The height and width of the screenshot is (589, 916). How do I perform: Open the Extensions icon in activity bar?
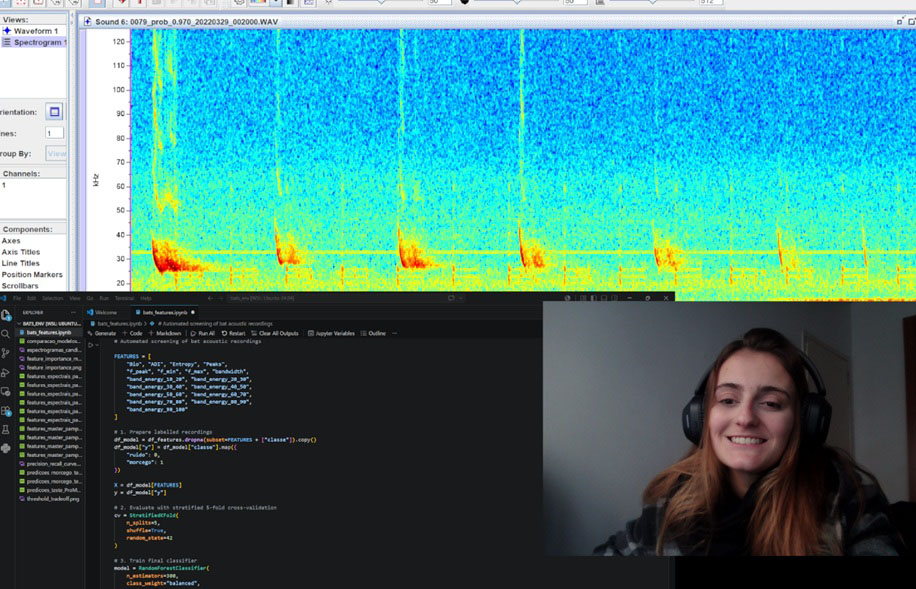click(6, 411)
